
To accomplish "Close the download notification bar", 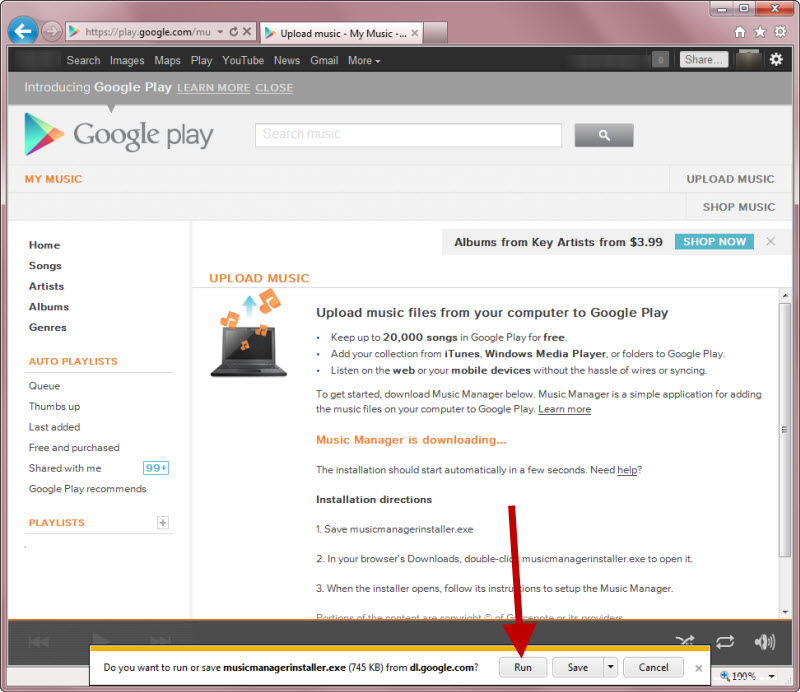I will [x=698, y=668].
